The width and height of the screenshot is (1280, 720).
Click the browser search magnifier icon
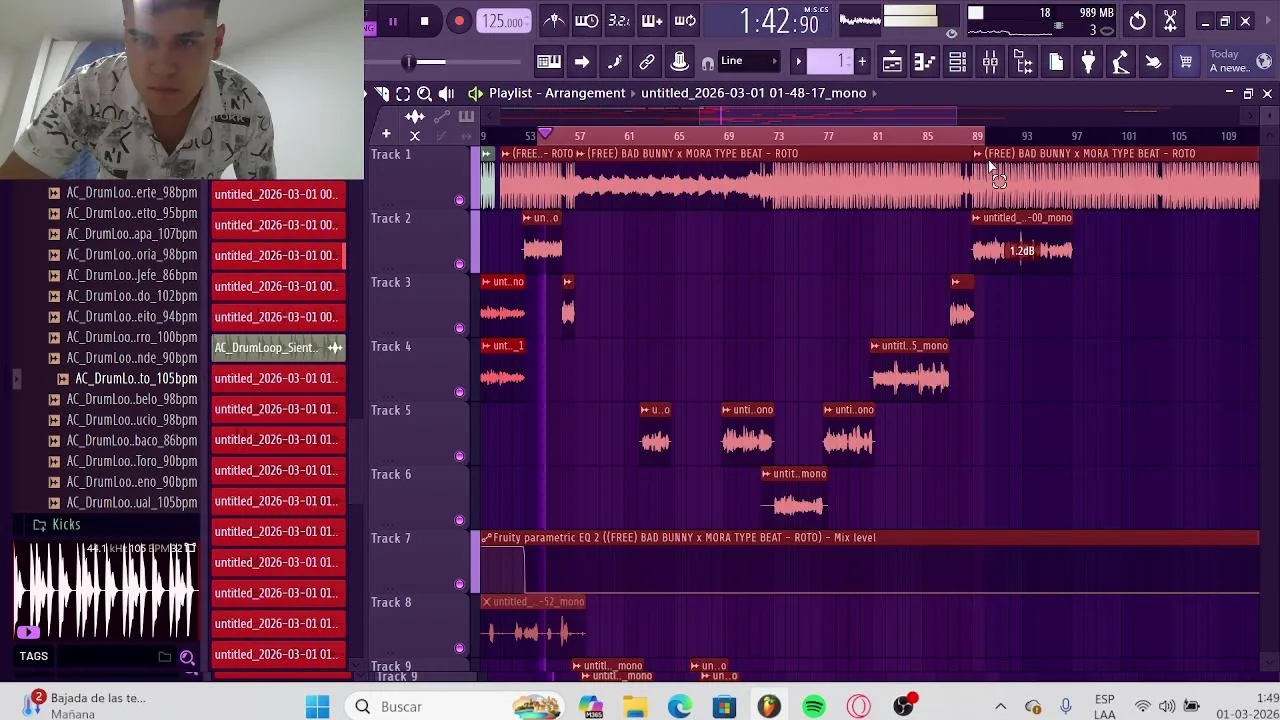(x=187, y=657)
